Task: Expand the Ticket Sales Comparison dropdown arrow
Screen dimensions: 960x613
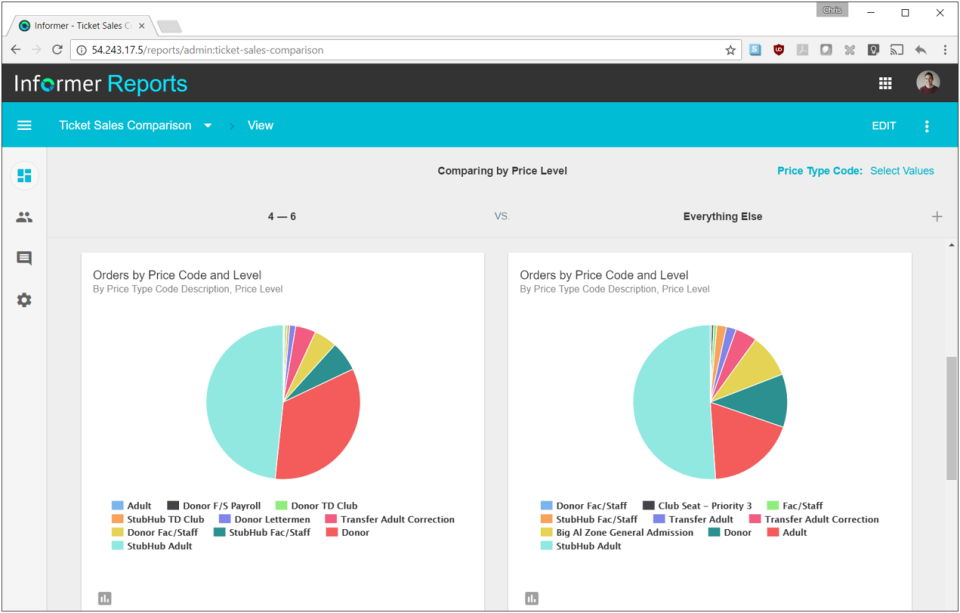Action: click(x=208, y=126)
